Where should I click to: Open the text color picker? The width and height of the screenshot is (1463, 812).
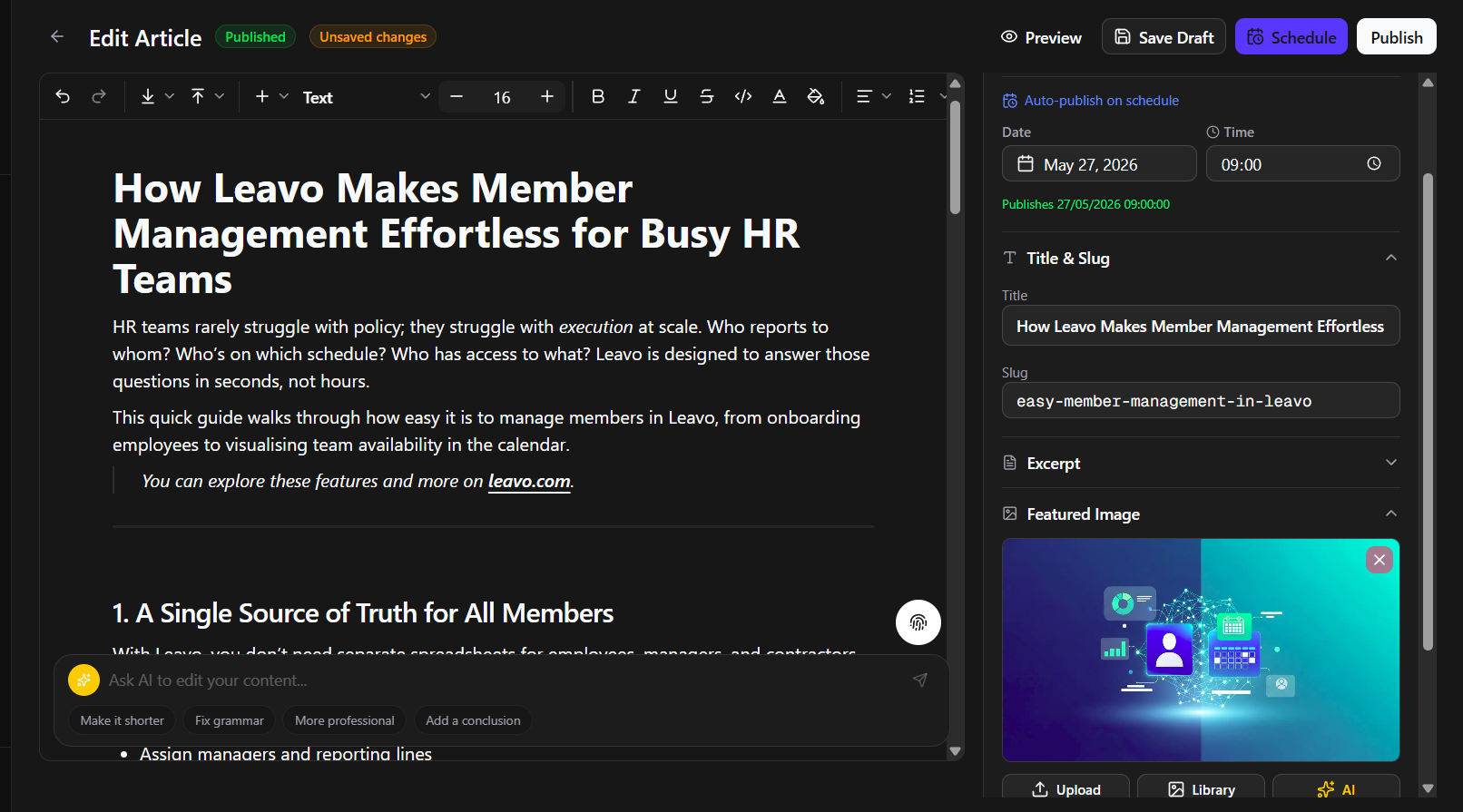pyautogui.click(x=779, y=96)
